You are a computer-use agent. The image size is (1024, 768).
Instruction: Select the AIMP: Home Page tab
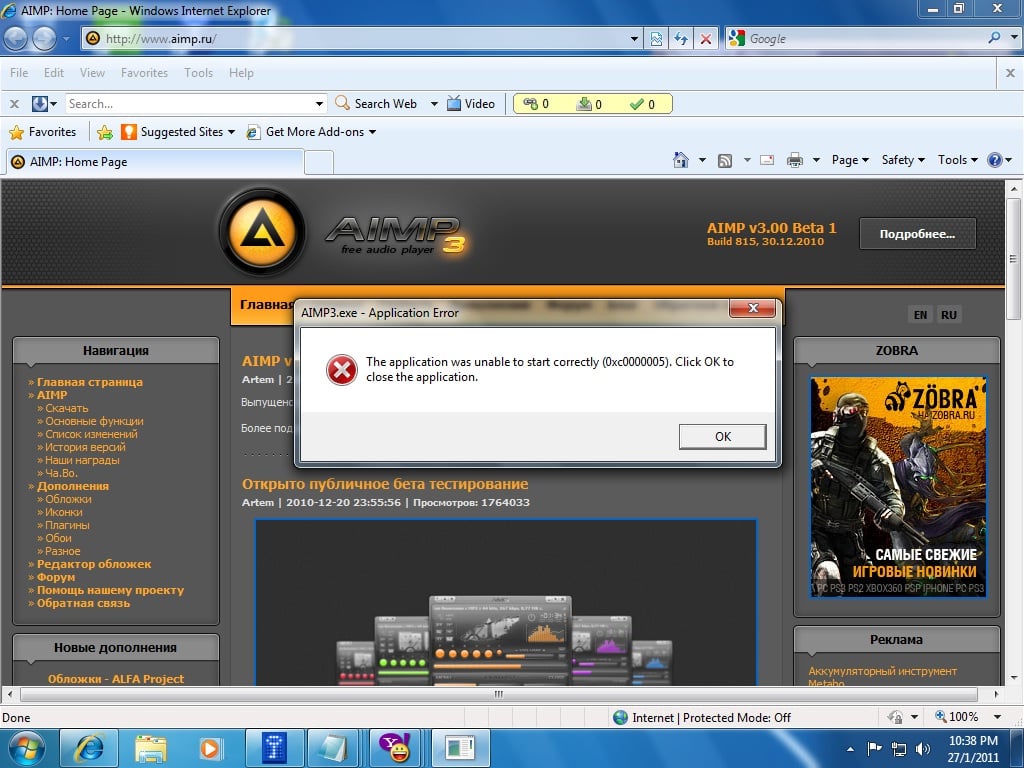[155, 162]
